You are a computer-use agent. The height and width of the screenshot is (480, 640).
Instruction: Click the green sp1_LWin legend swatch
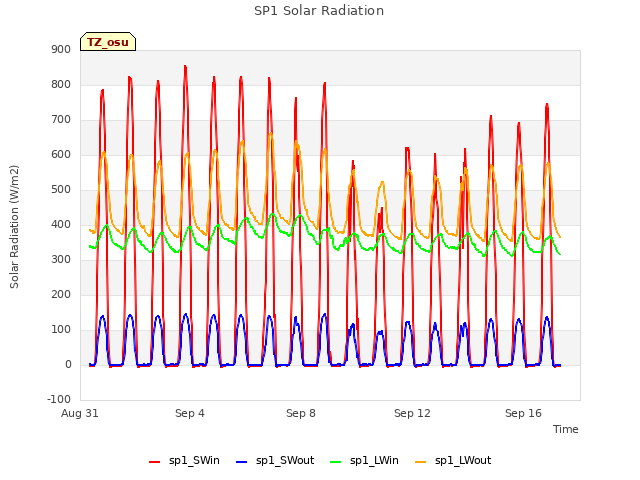coord(335,462)
